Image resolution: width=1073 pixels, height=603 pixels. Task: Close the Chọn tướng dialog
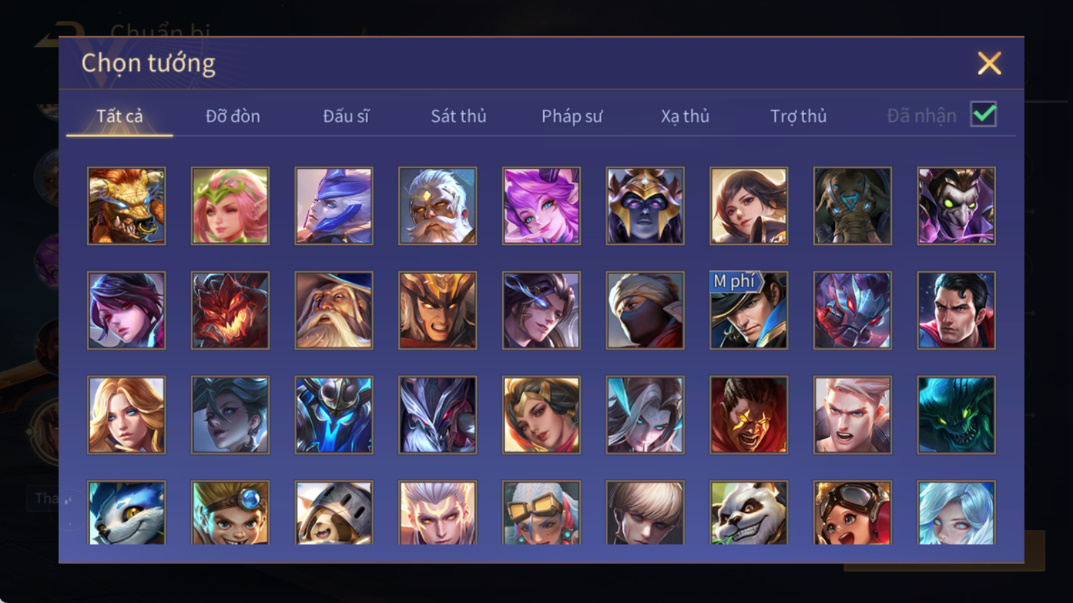989,63
